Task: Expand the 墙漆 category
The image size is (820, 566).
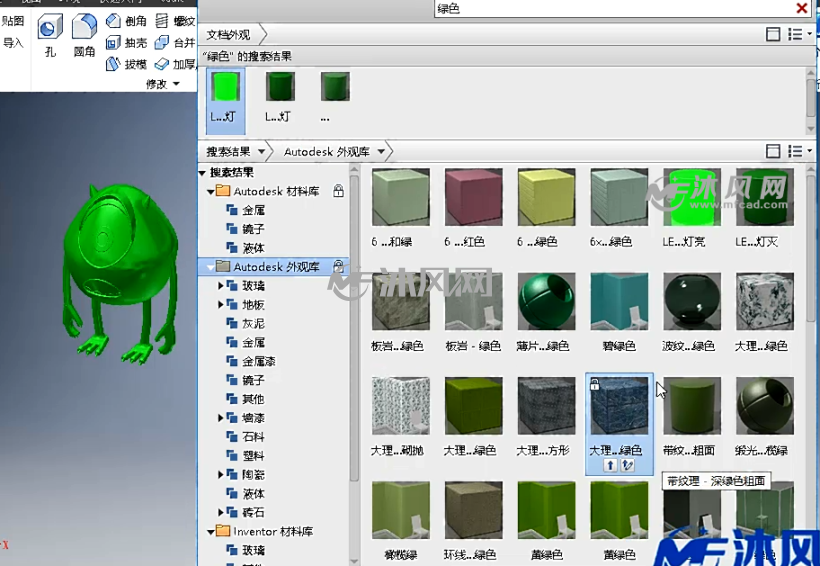Action: (221, 418)
